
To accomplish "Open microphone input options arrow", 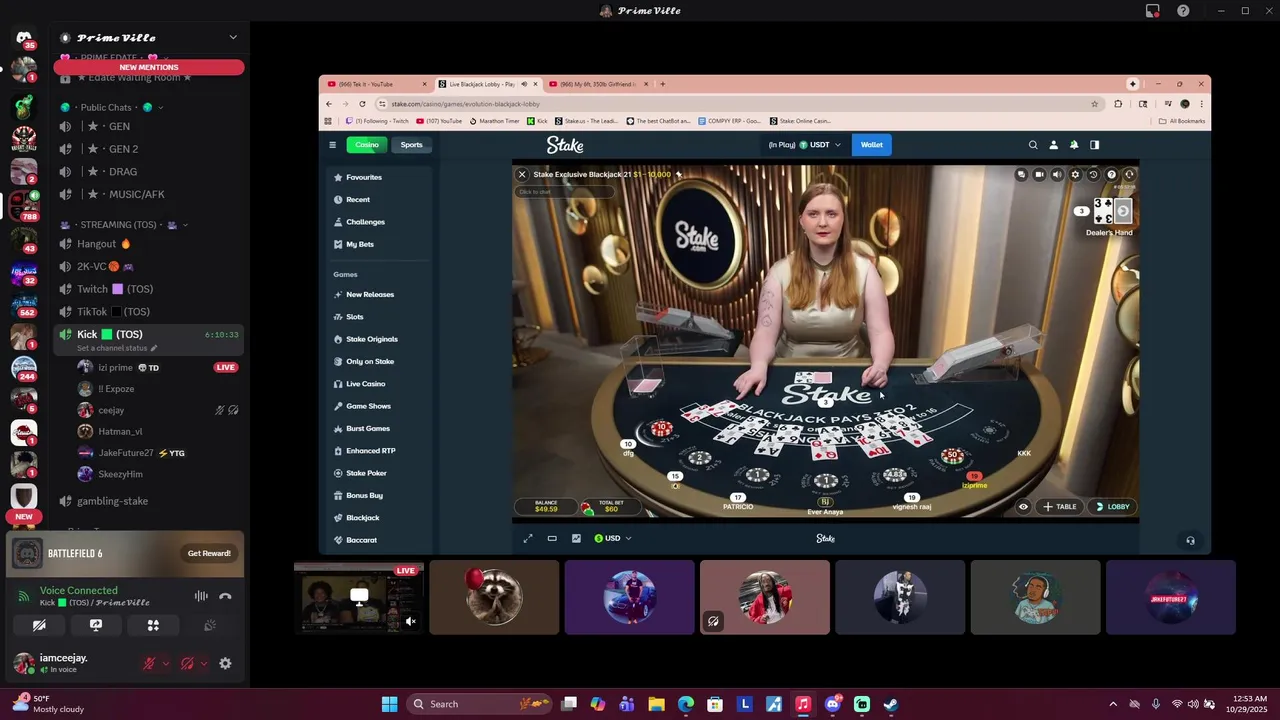I will pos(165,663).
